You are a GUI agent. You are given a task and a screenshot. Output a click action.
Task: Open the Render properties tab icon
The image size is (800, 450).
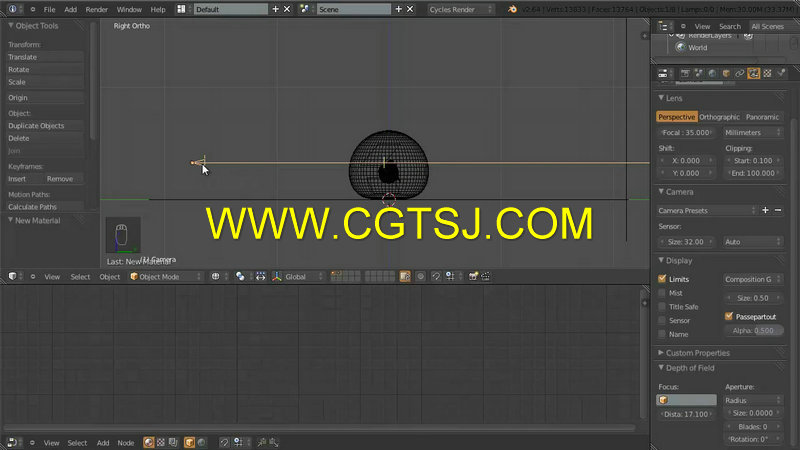685,73
